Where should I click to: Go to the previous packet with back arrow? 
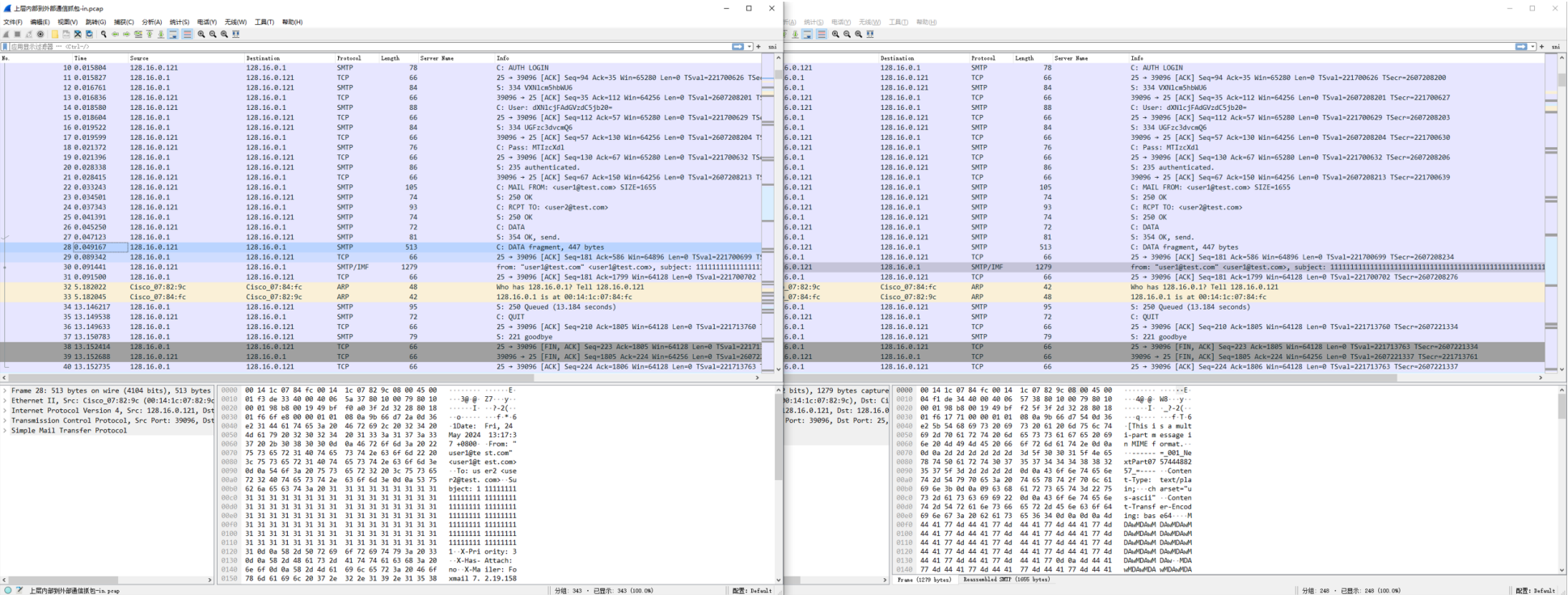click(115, 35)
